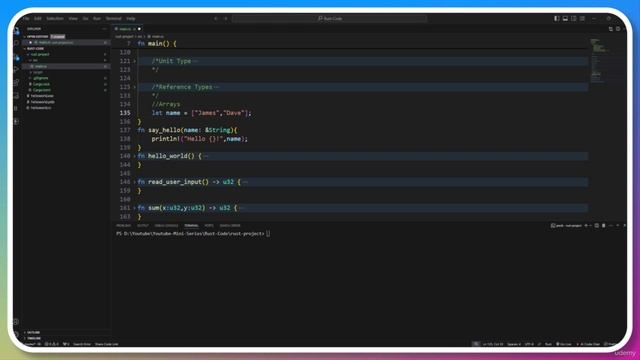The width and height of the screenshot is (640, 360).
Task: Open the Search view in activity bar
Action: point(17,43)
